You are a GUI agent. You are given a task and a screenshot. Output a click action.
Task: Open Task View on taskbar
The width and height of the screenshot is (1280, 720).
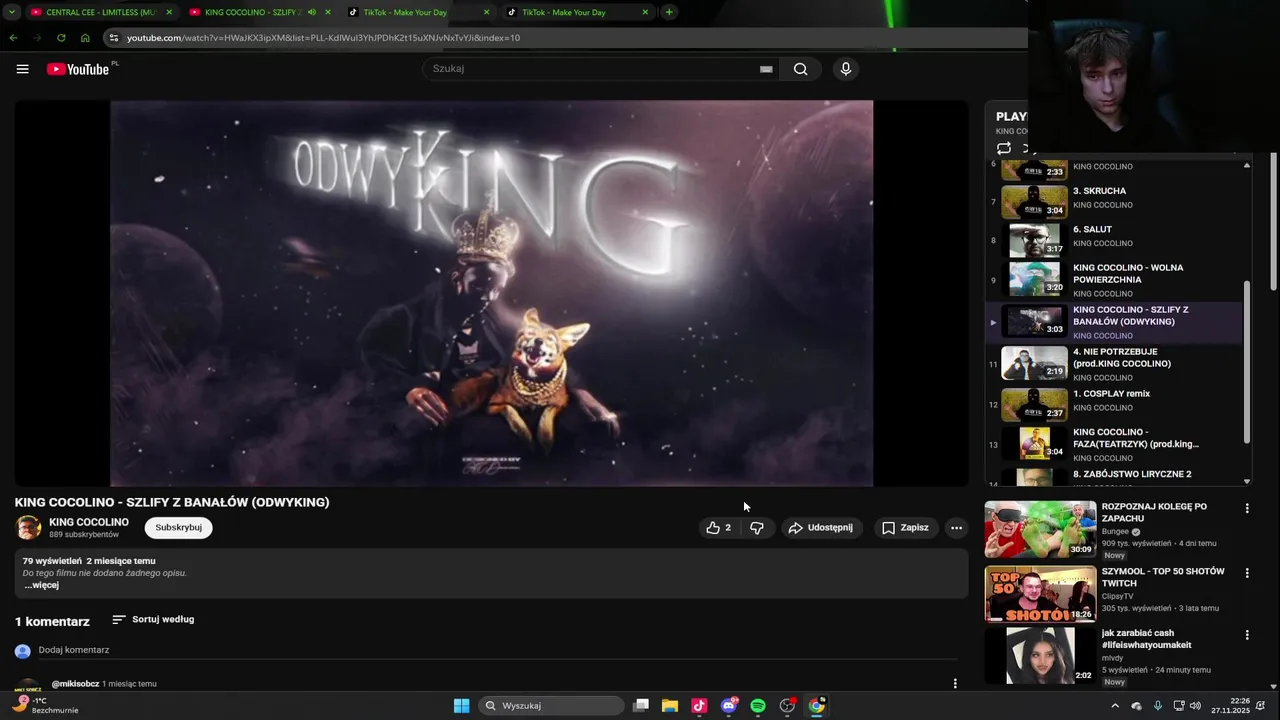coord(641,706)
